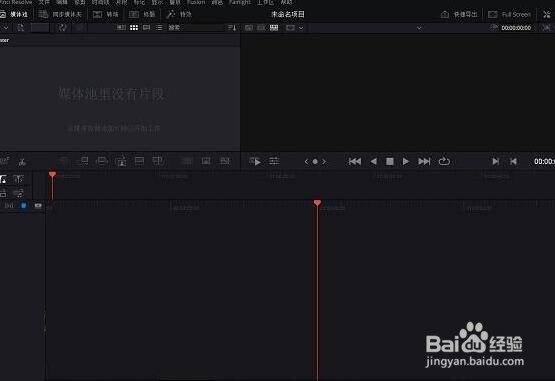Image resolution: width=555 pixels, height=381 pixels.
Task: Click the Append to End edit icon
Action: [x=84, y=161]
